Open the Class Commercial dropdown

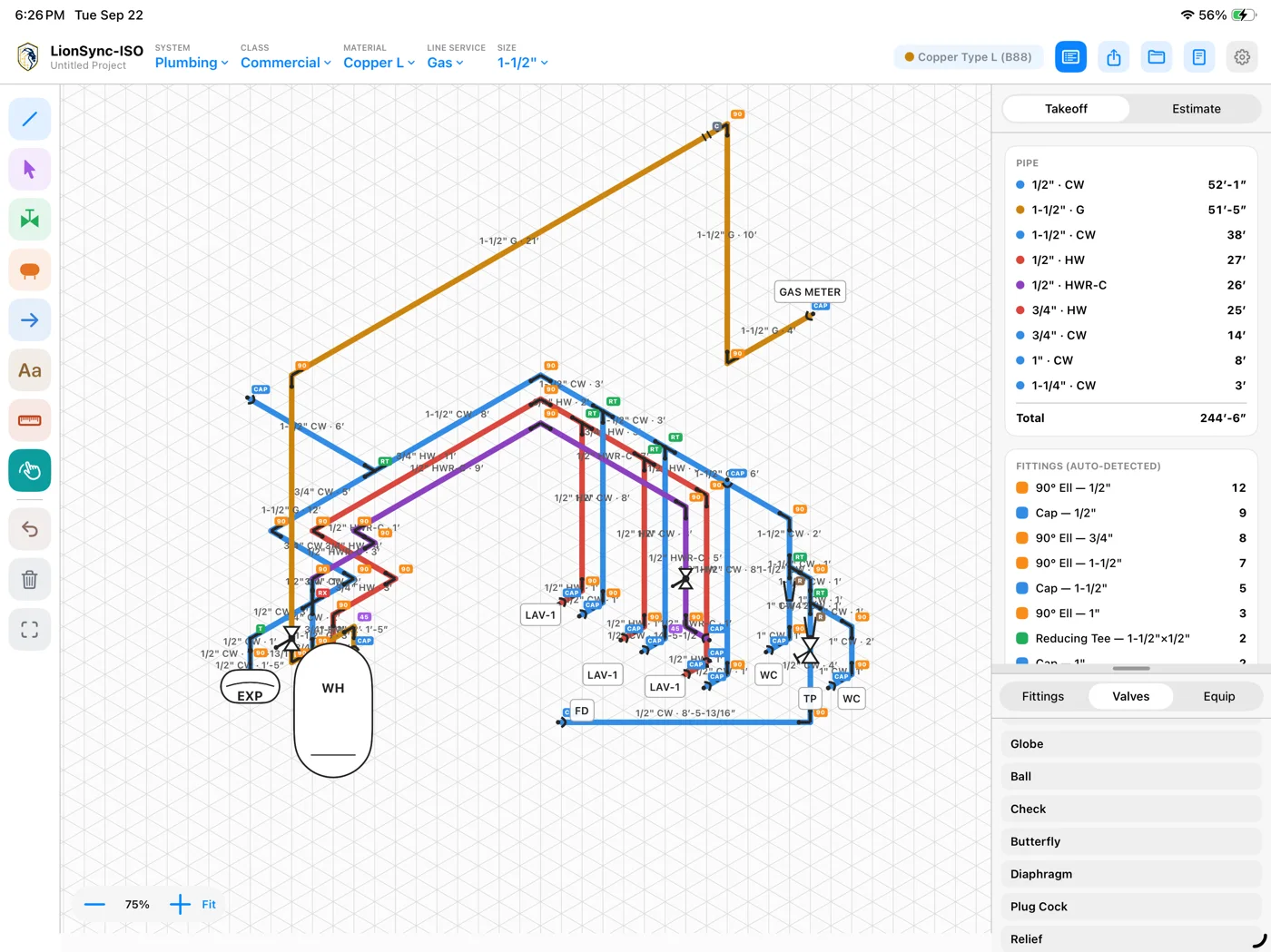click(285, 56)
